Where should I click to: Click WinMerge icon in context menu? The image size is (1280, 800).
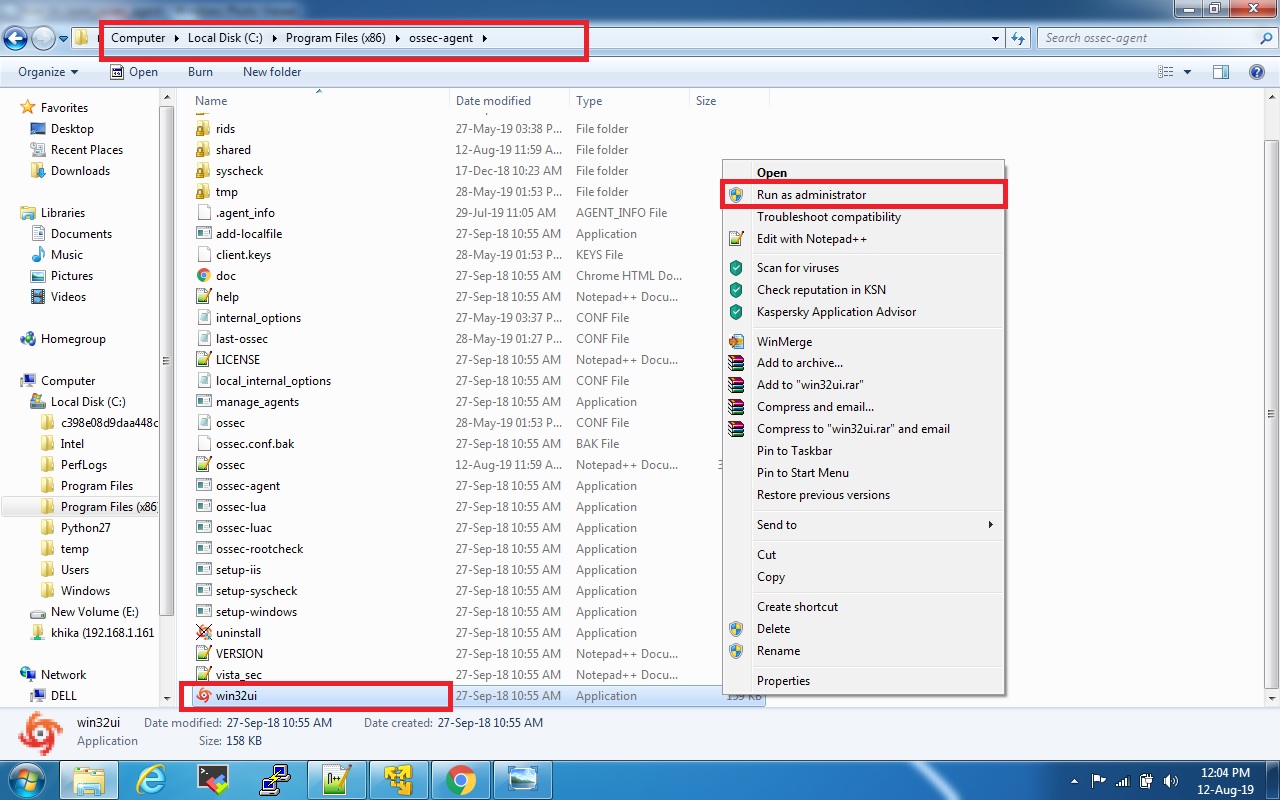pos(736,342)
